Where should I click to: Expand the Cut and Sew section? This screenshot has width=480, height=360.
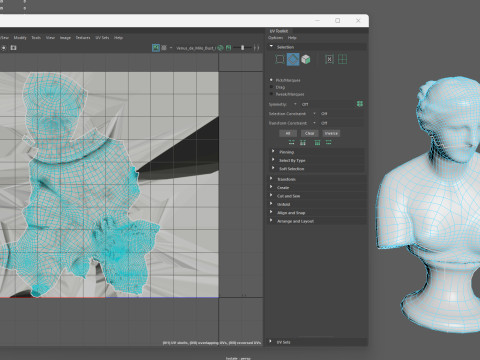point(318,196)
